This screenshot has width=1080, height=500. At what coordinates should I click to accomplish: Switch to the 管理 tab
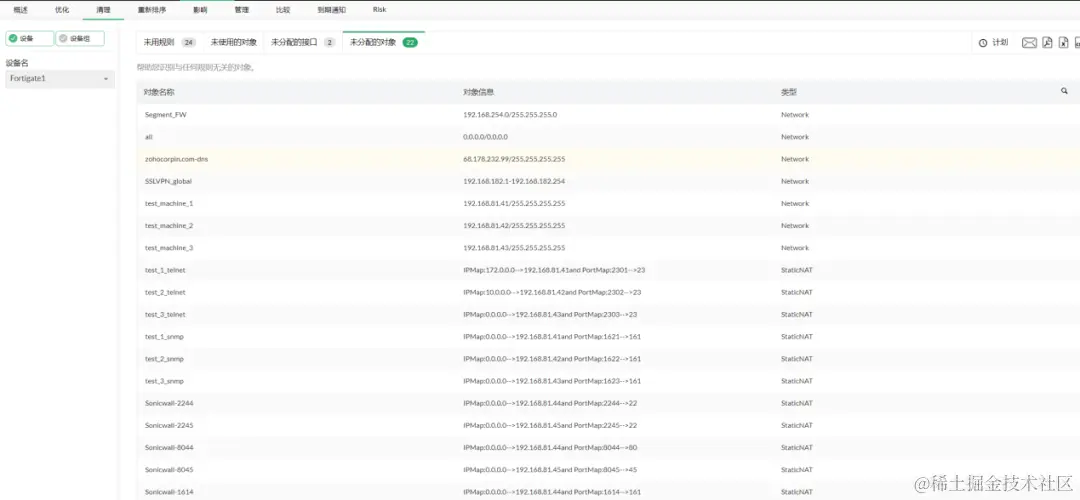(x=241, y=10)
